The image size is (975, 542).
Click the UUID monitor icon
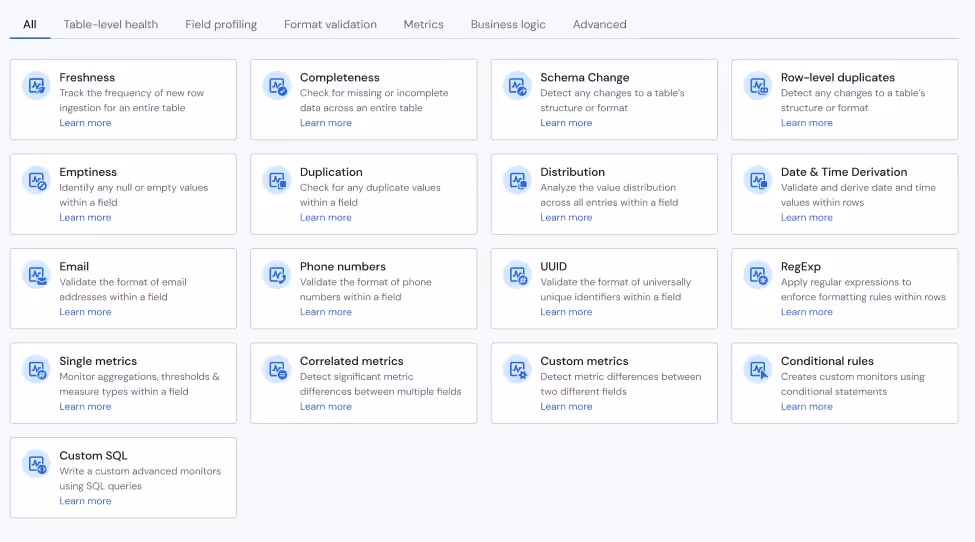517,274
